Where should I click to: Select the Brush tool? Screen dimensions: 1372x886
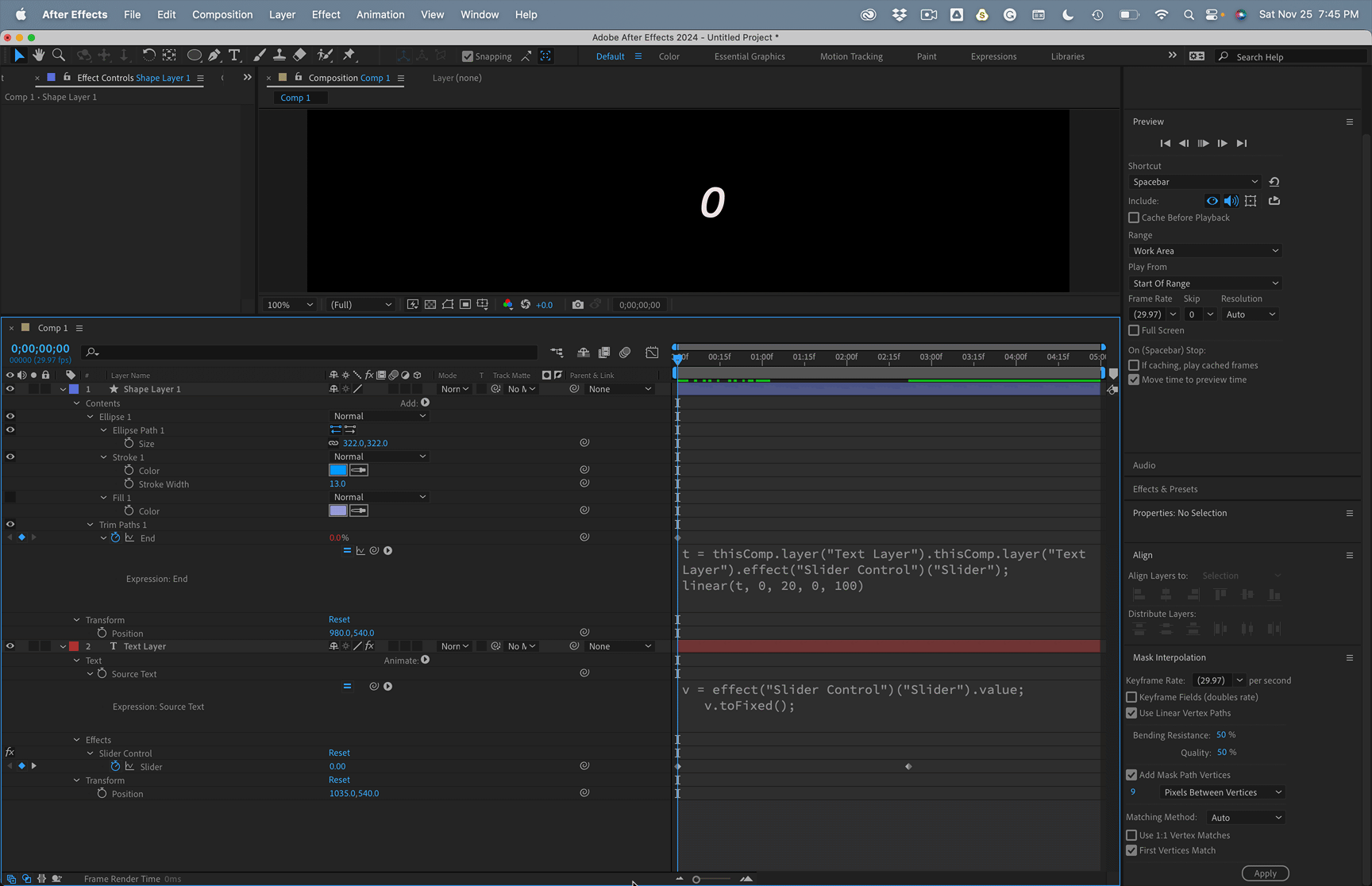[x=259, y=55]
